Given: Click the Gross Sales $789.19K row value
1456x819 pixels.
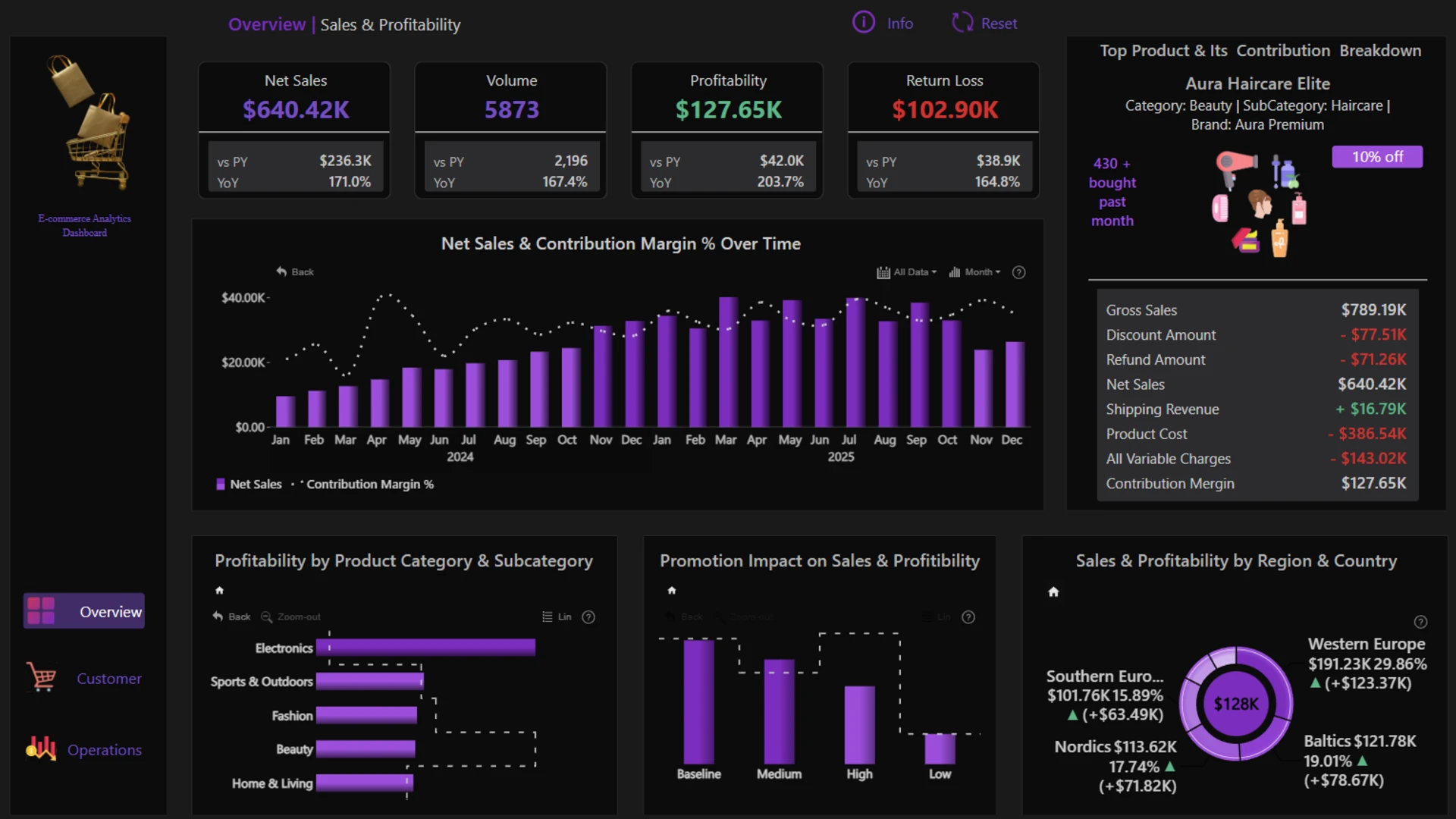Looking at the screenshot, I should (x=1373, y=309).
